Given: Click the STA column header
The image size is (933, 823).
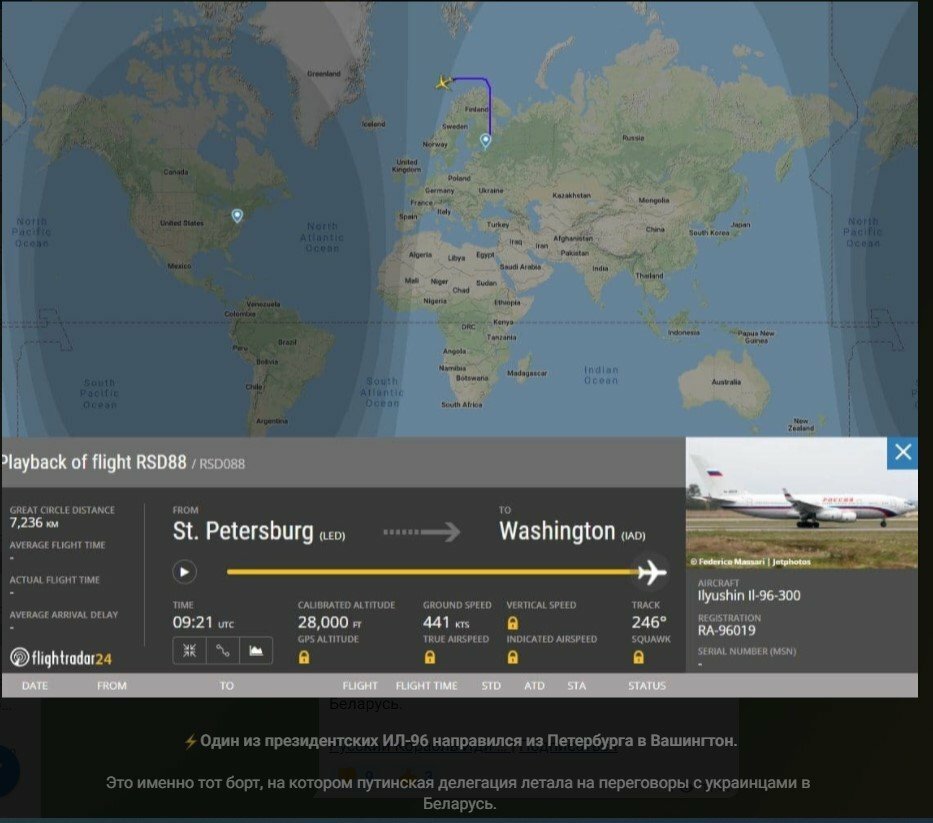Looking at the screenshot, I should 576,686.
